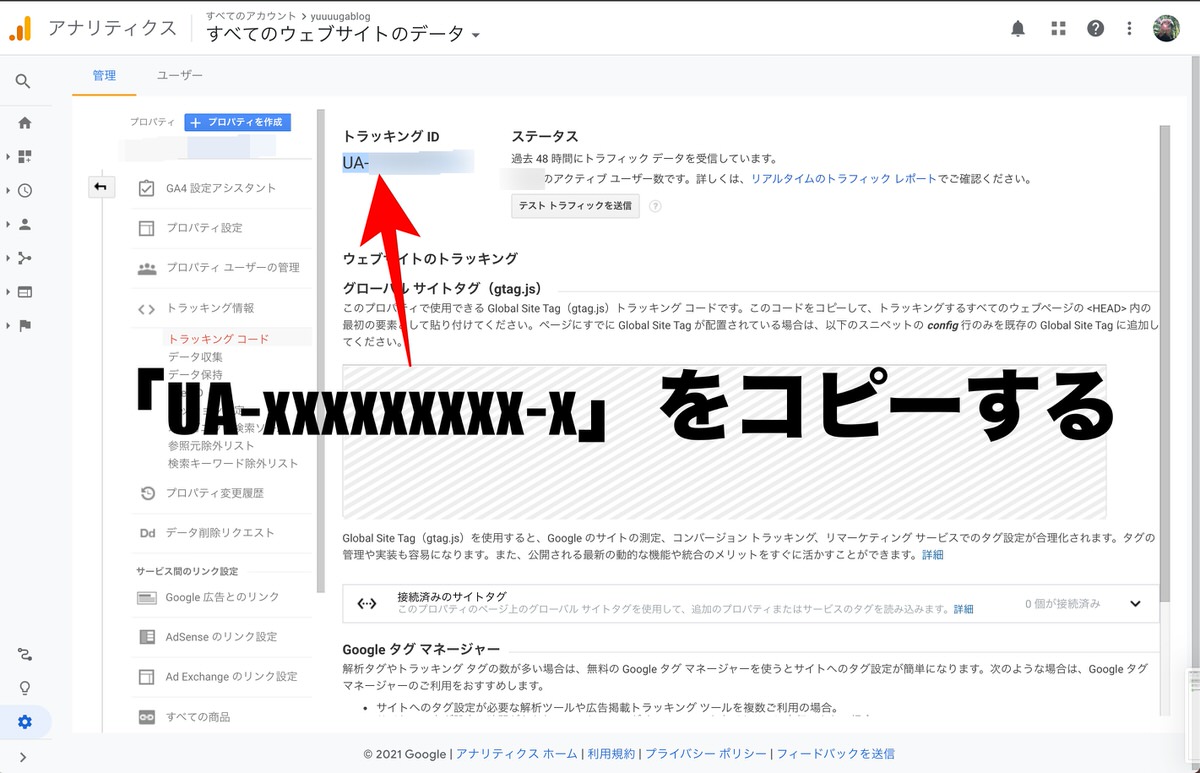Open 詳細 link after Global Site Tag description
1200x773 pixels.
pyautogui.click(x=932, y=555)
